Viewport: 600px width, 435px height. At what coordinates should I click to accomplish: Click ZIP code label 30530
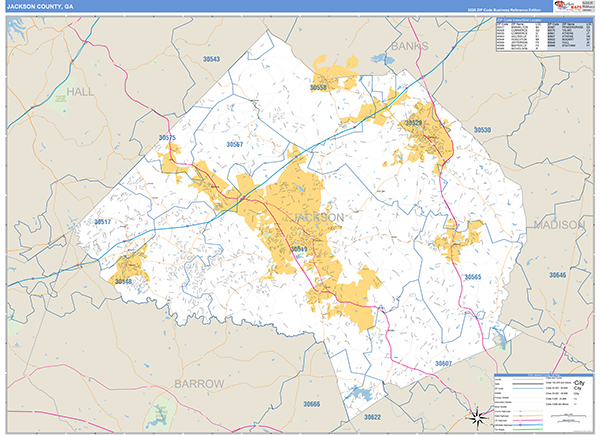point(482,130)
